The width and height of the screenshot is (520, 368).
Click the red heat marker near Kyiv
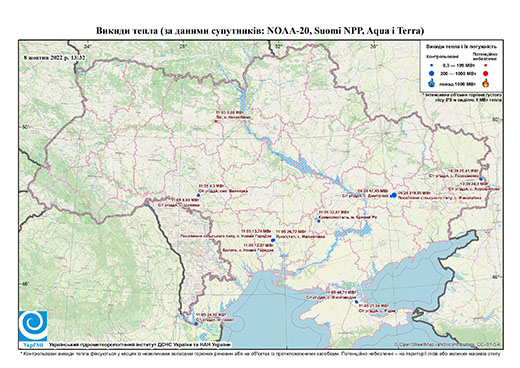[x=216, y=121]
